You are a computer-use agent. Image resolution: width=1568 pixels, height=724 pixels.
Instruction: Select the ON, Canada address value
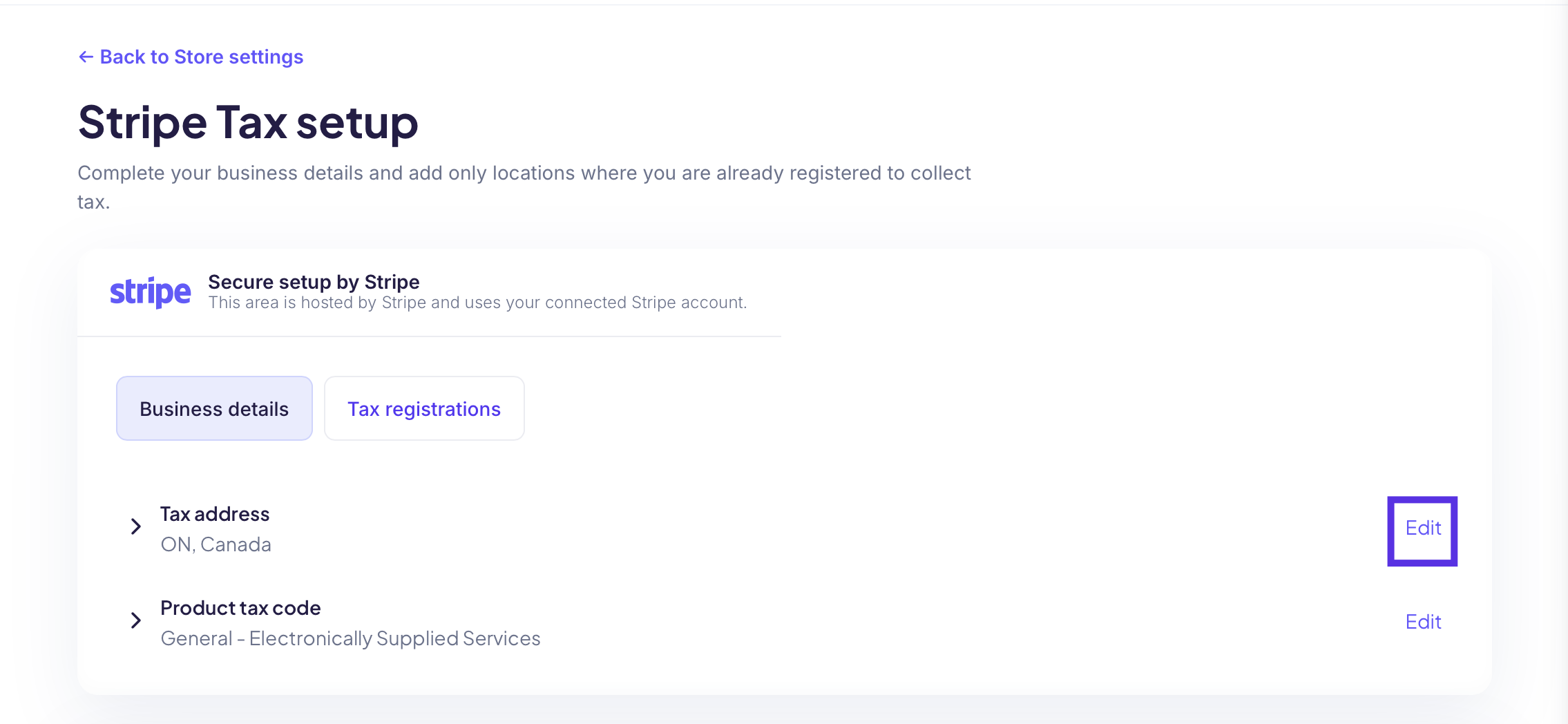tap(216, 544)
